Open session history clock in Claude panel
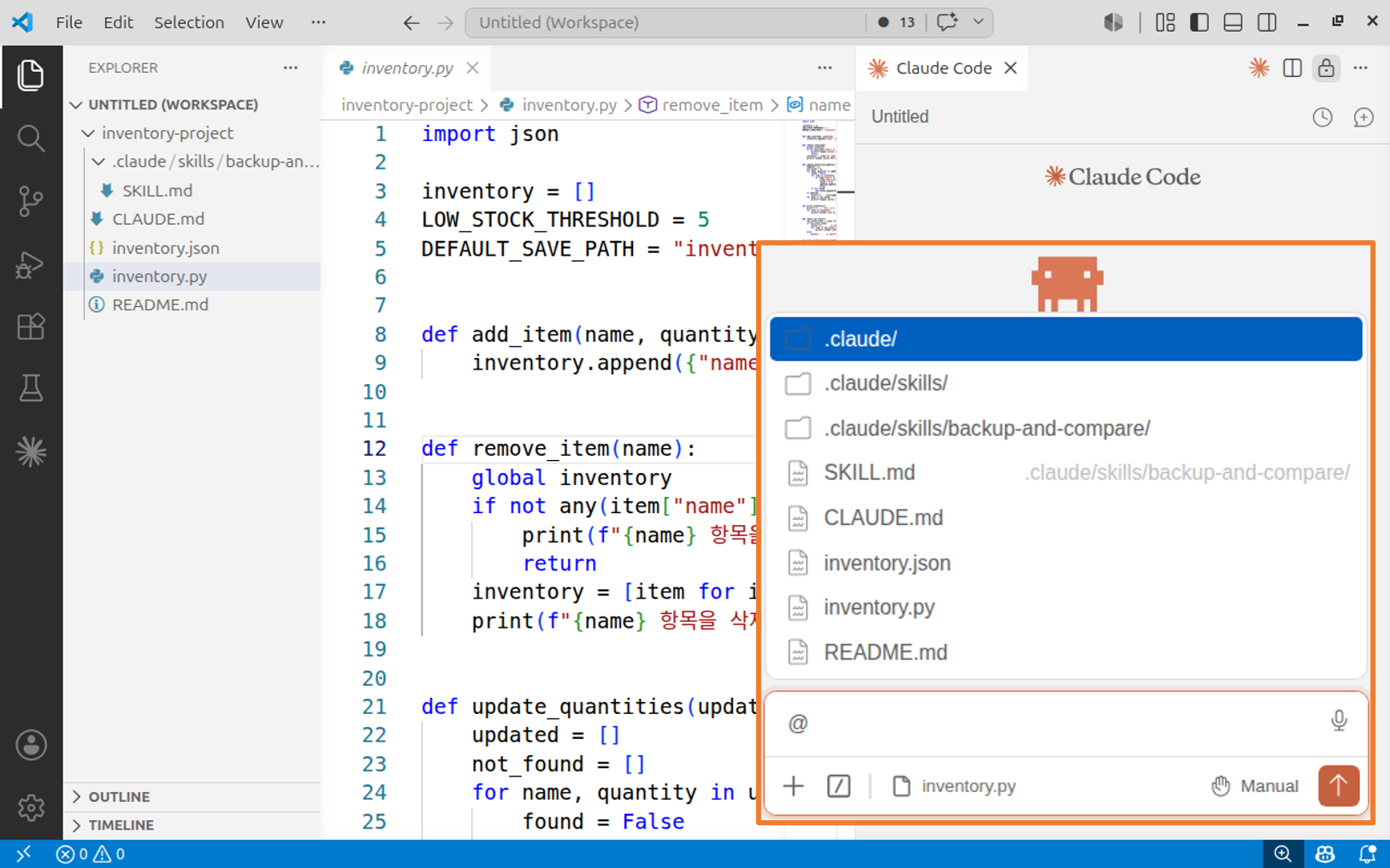The height and width of the screenshot is (868, 1390). [x=1322, y=117]
